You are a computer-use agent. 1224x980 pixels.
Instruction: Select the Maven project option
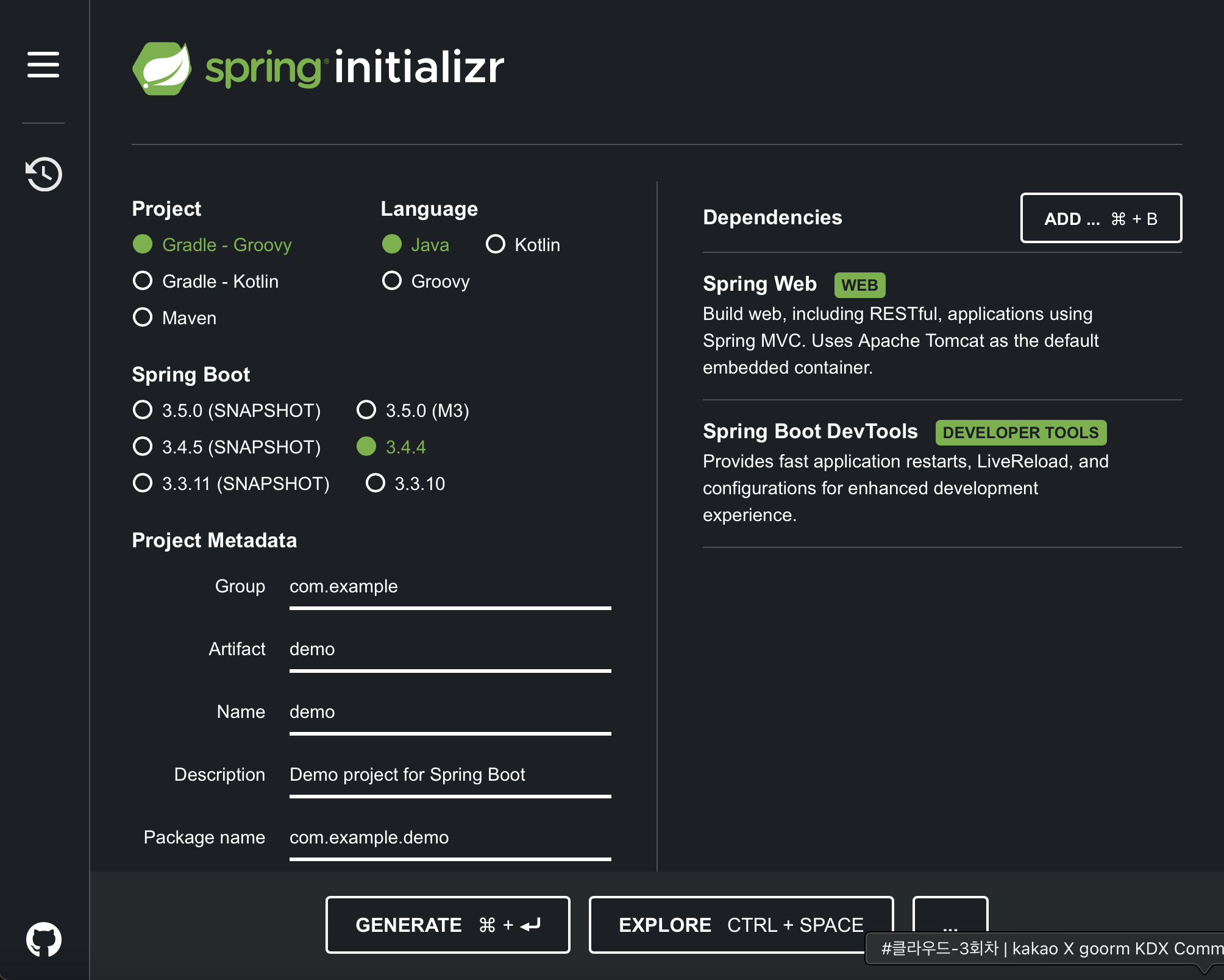click(175, 318)
